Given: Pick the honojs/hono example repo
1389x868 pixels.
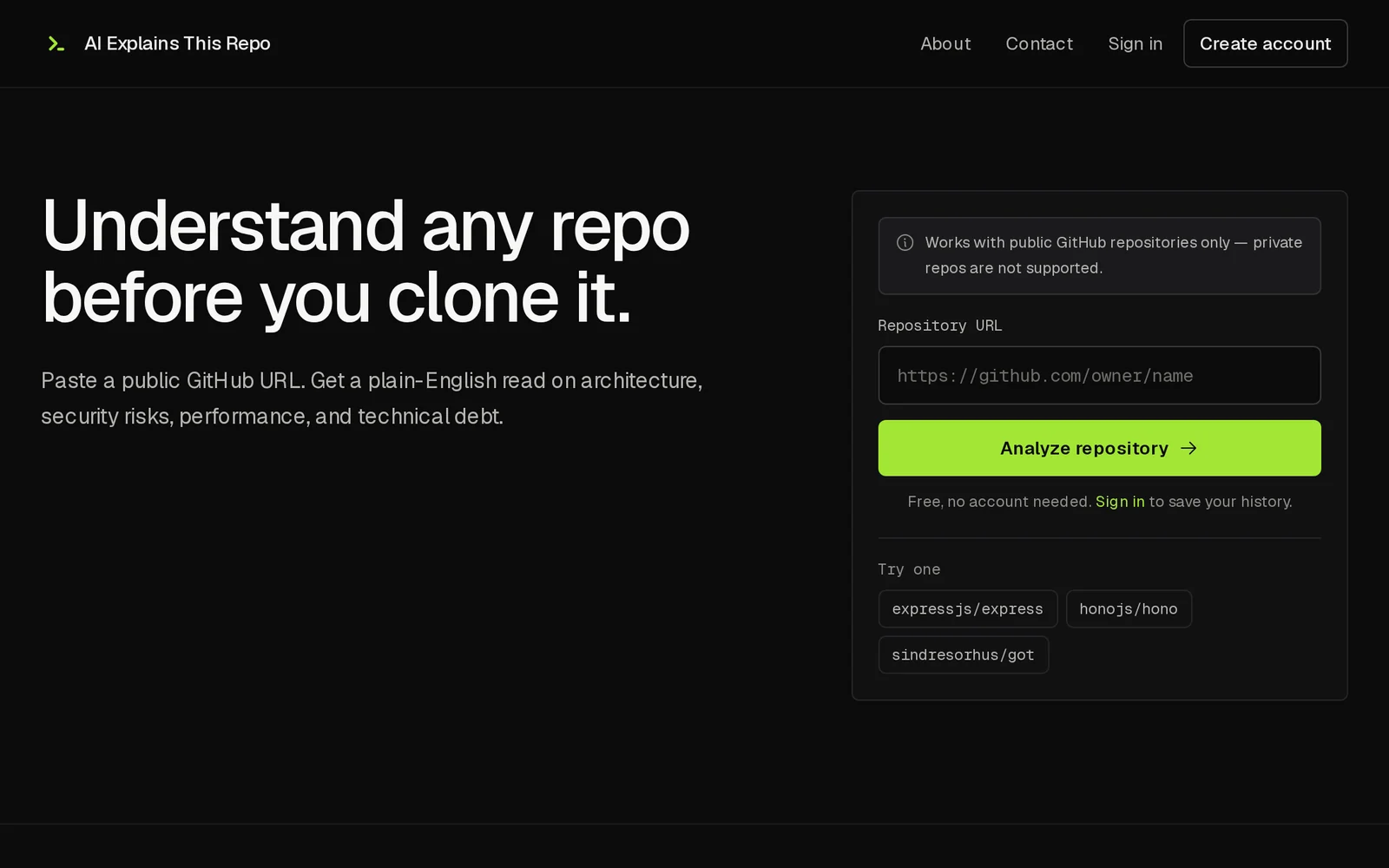Looking at the screenshot, I should (1128, 608).
